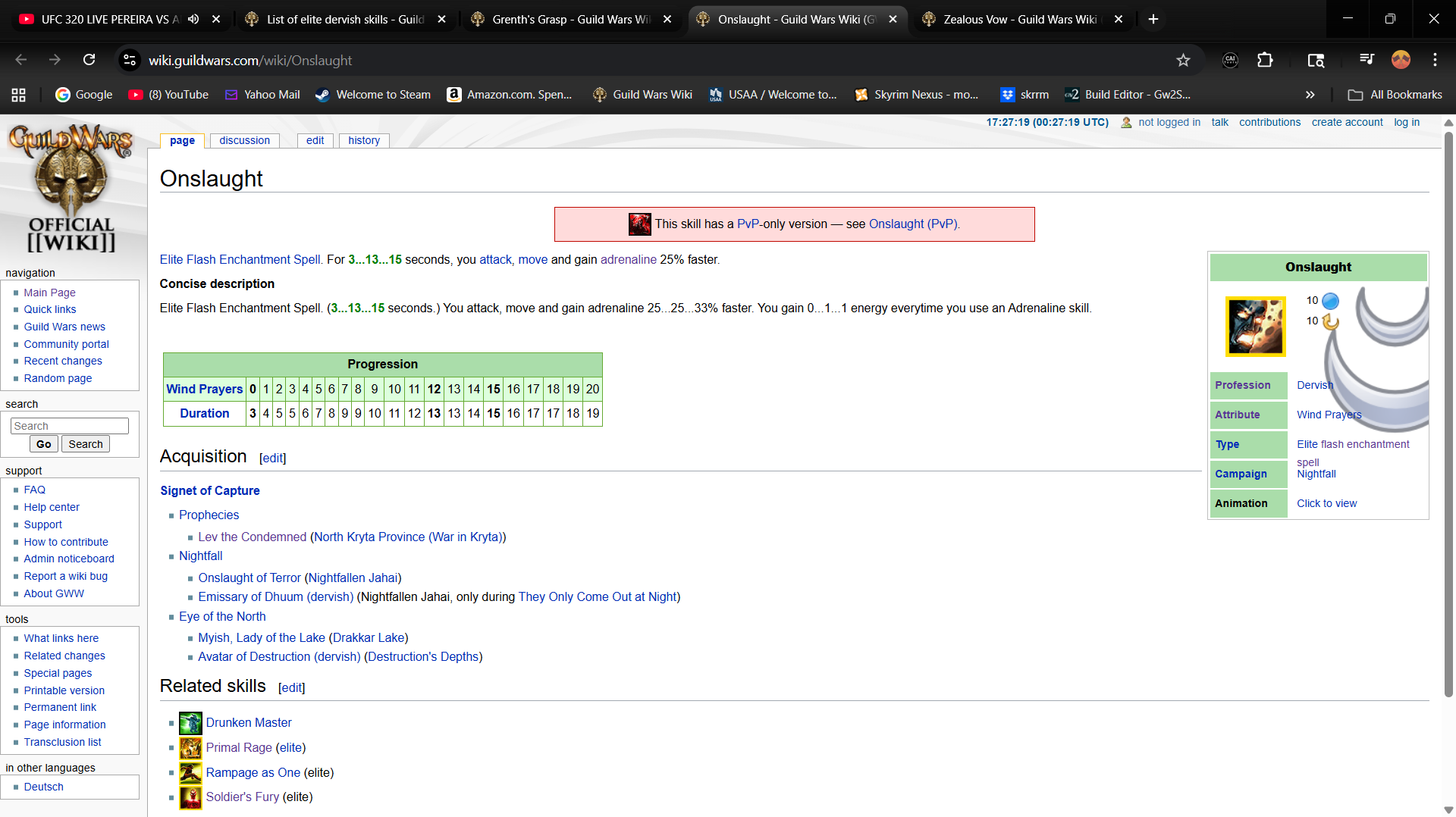This screenshot has width=1456, height=817.
Task: Click the screen search icon in toolbar
Action: coord(1316,60)
